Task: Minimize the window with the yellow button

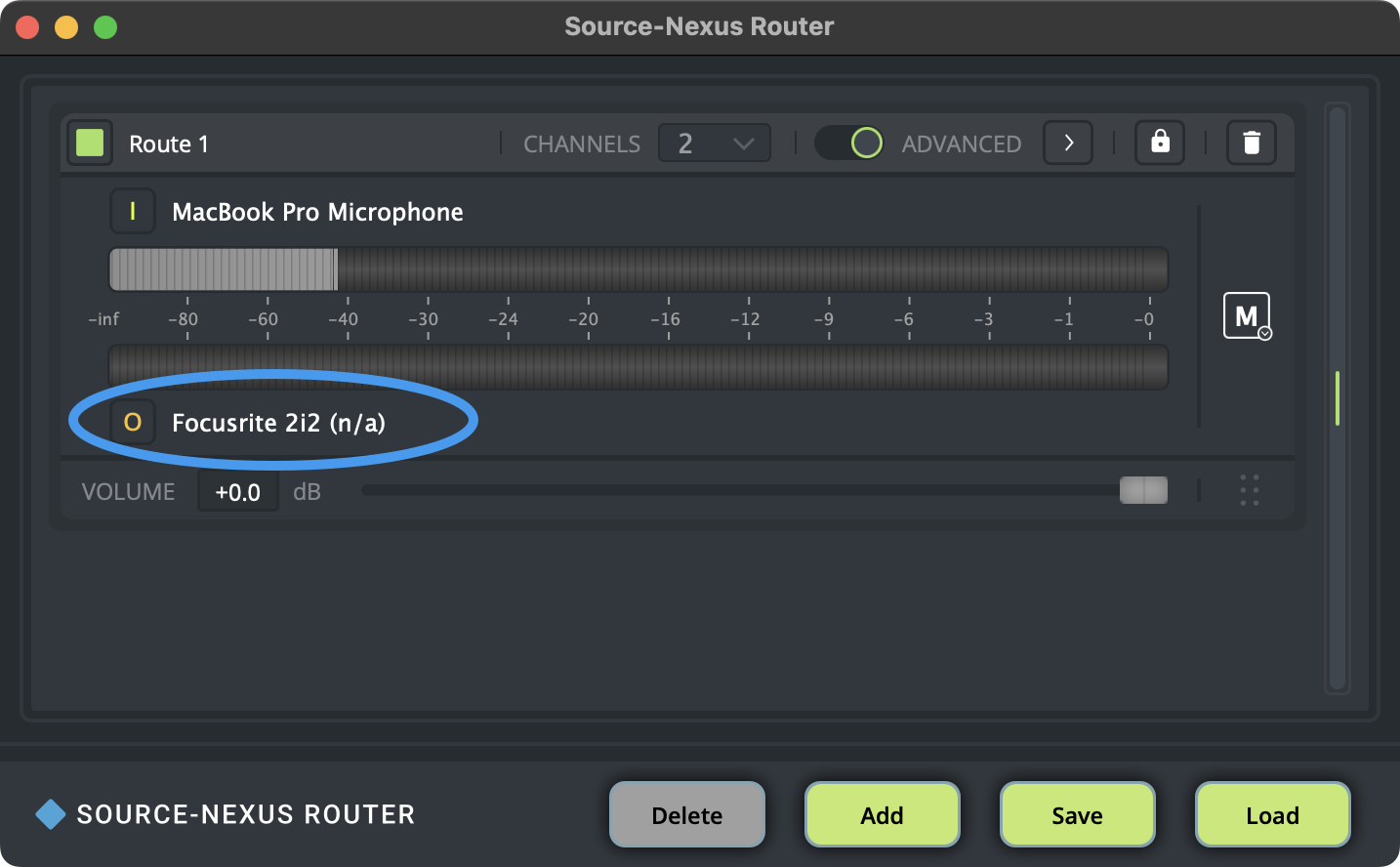Action: [66, 27]
